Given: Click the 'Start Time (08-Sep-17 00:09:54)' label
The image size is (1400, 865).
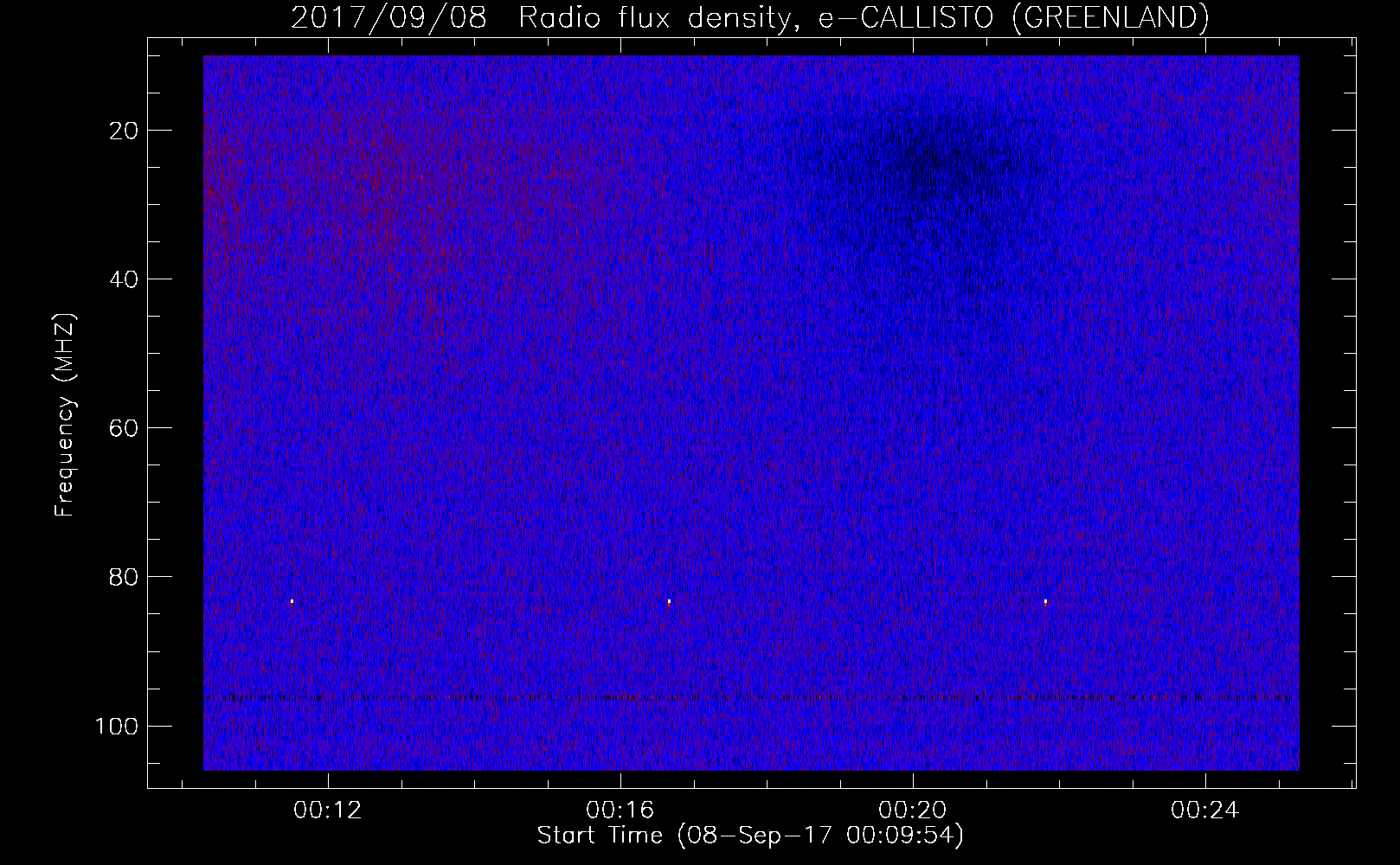Looking at the screenshot, I should 750,835.
